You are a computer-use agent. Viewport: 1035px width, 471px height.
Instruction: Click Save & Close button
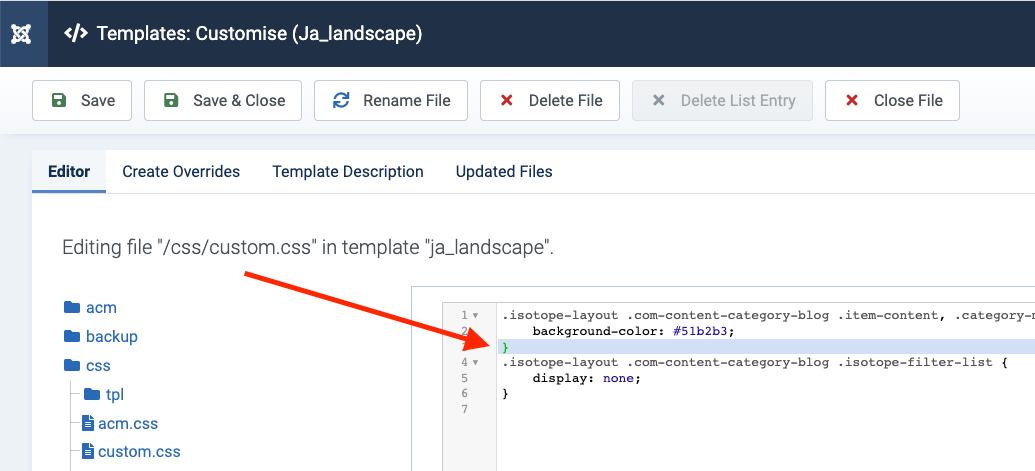pos(223,100)
